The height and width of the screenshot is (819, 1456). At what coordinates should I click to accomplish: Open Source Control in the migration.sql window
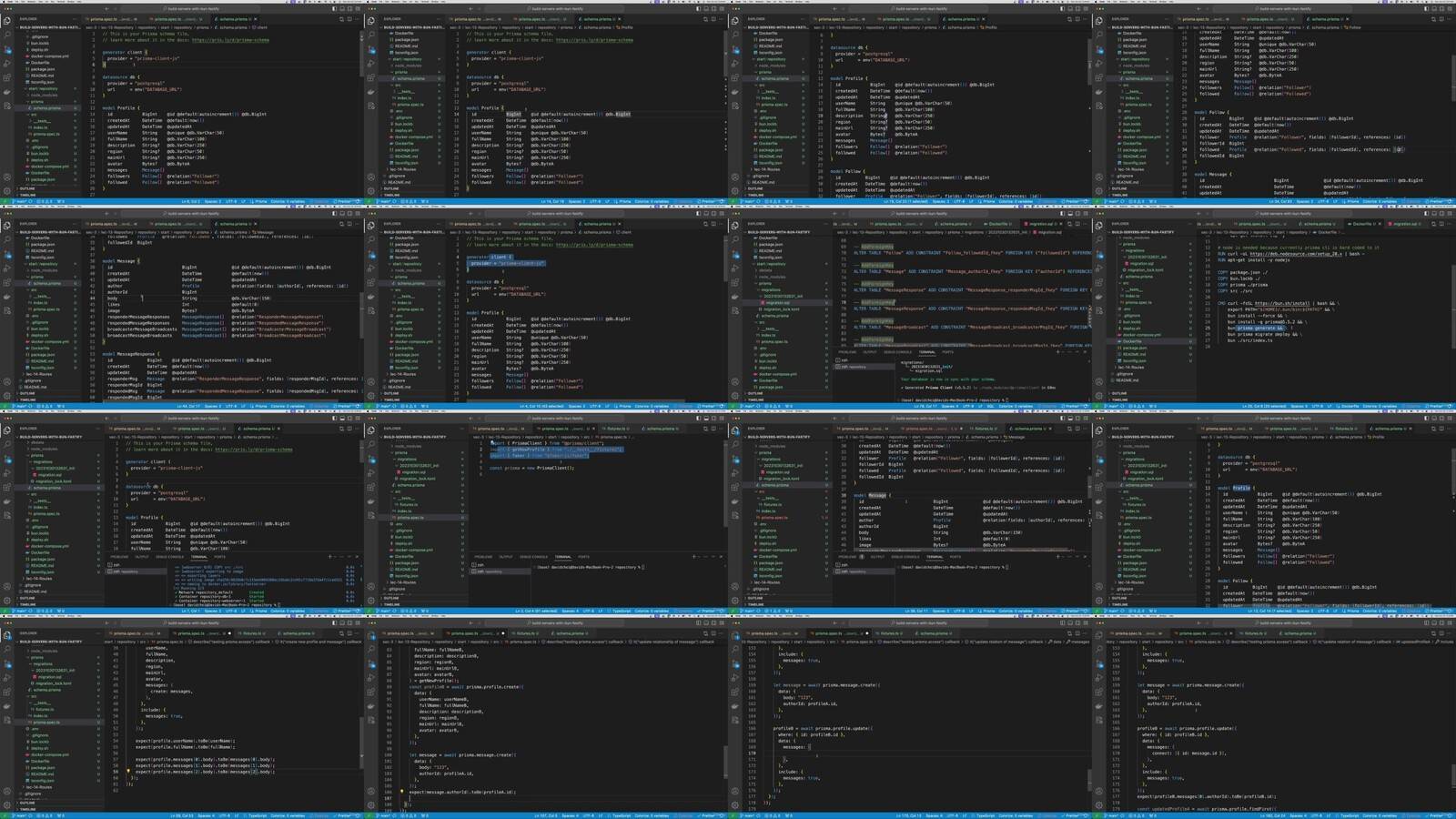735,256
